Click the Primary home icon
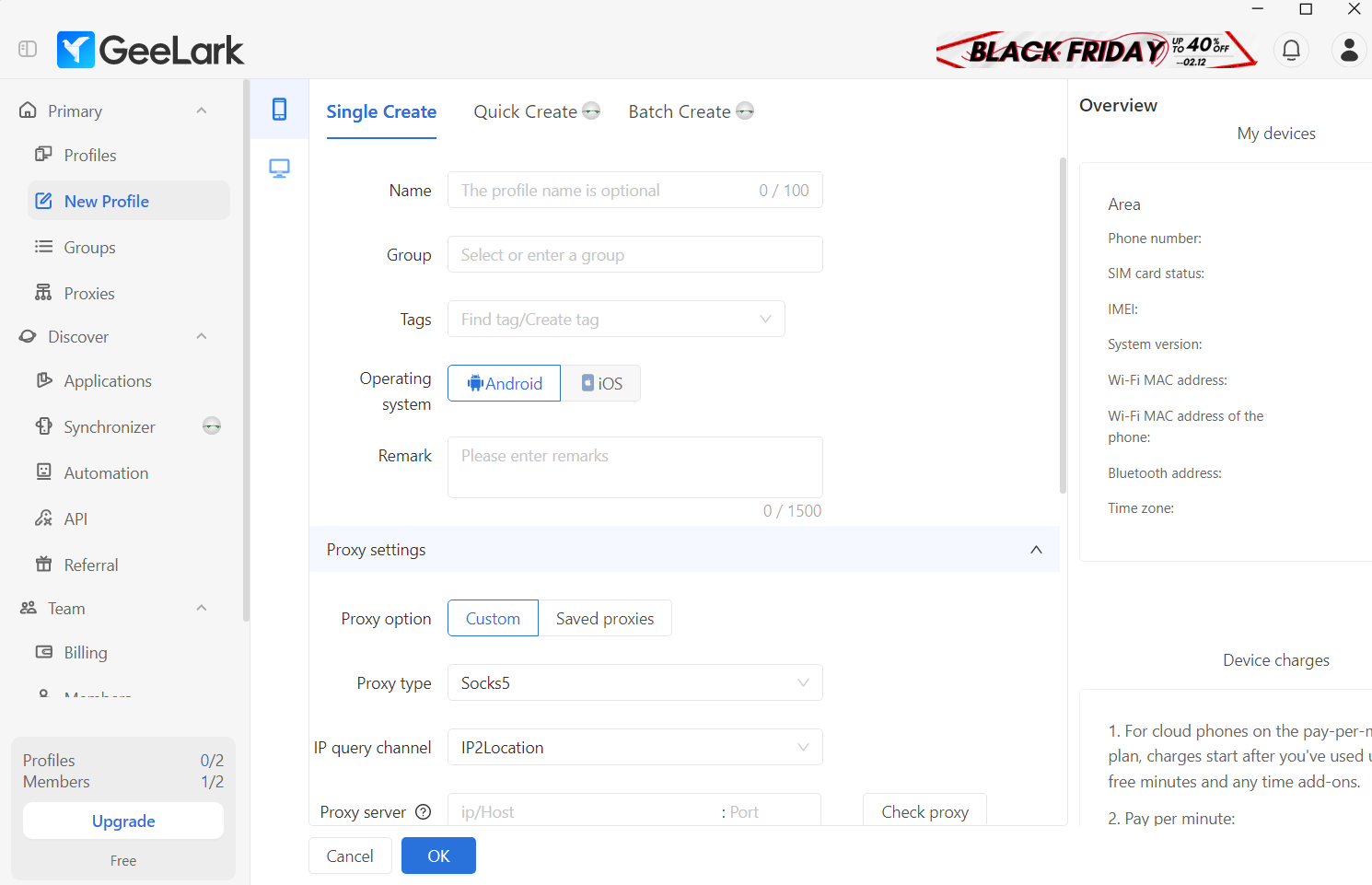This screenshot has height=885, width=1372. click(x=29, y=111)
